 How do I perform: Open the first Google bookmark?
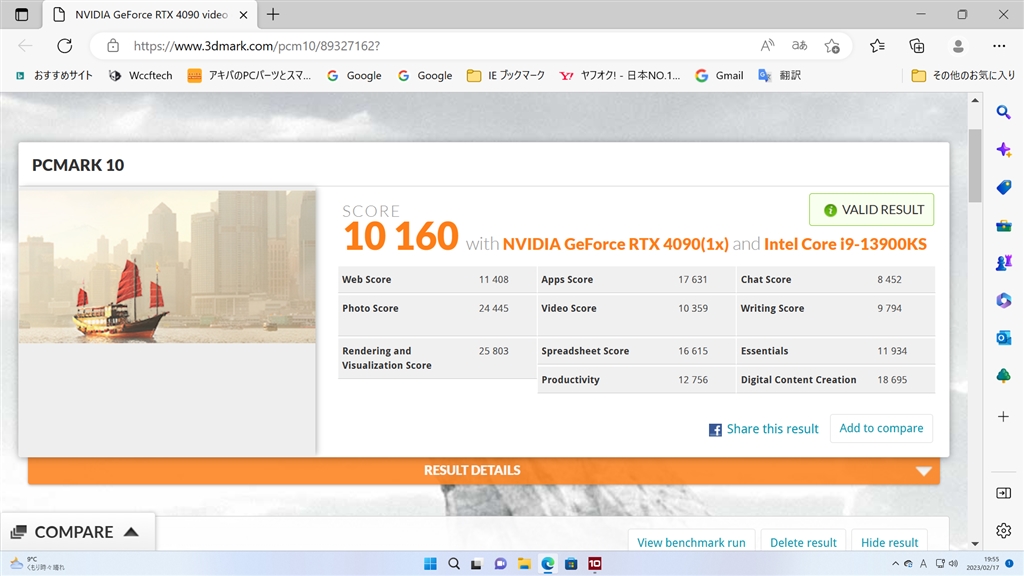point(355,76)
